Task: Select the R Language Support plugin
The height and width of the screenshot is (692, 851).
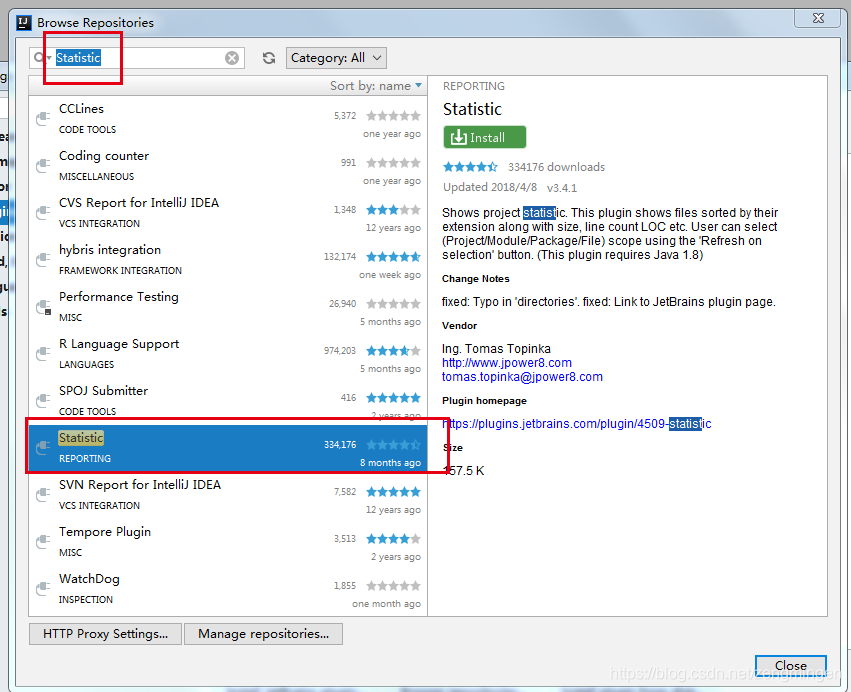Action: click(x=228, y=354)
